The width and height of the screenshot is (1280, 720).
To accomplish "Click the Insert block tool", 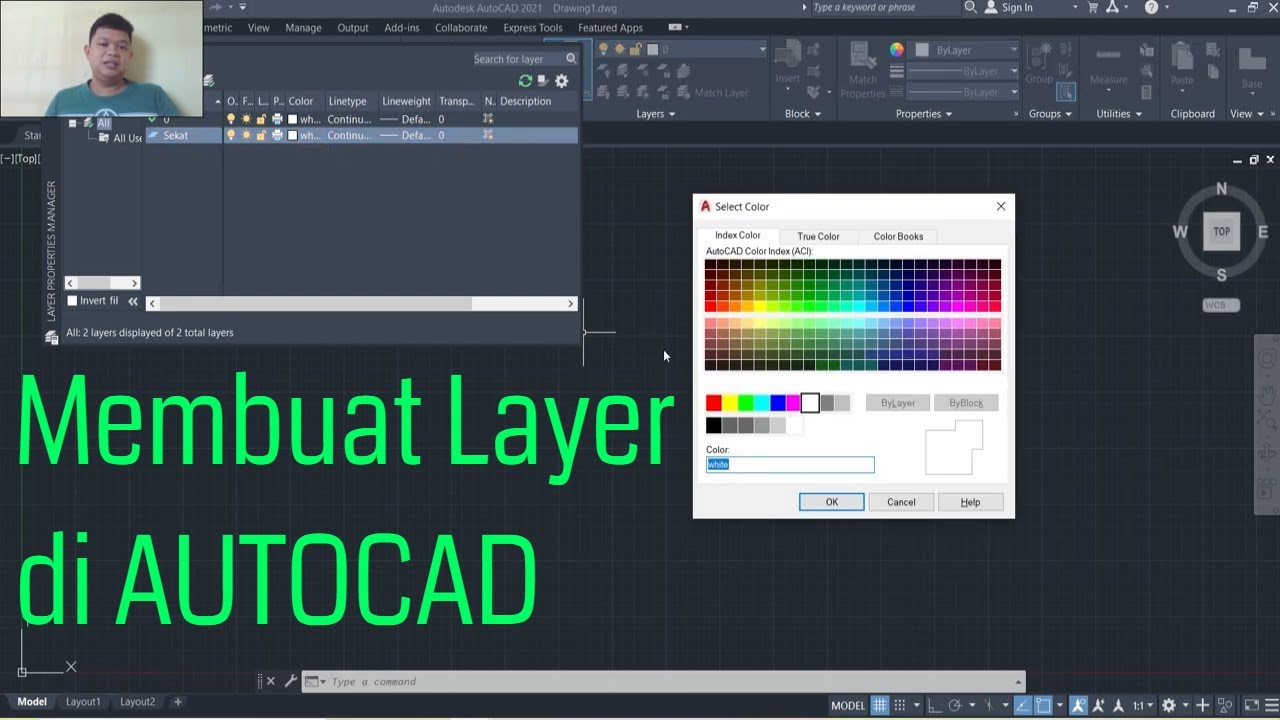I will (x=788, y=64).
